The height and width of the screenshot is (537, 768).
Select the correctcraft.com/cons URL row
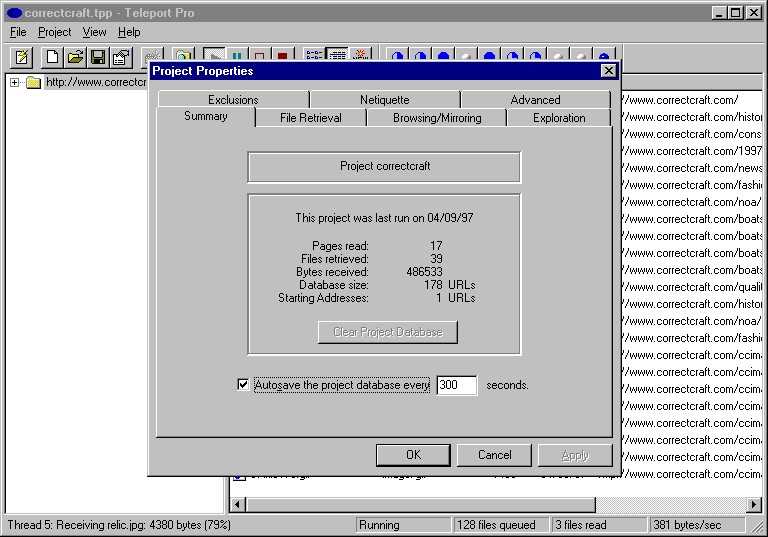692,134
